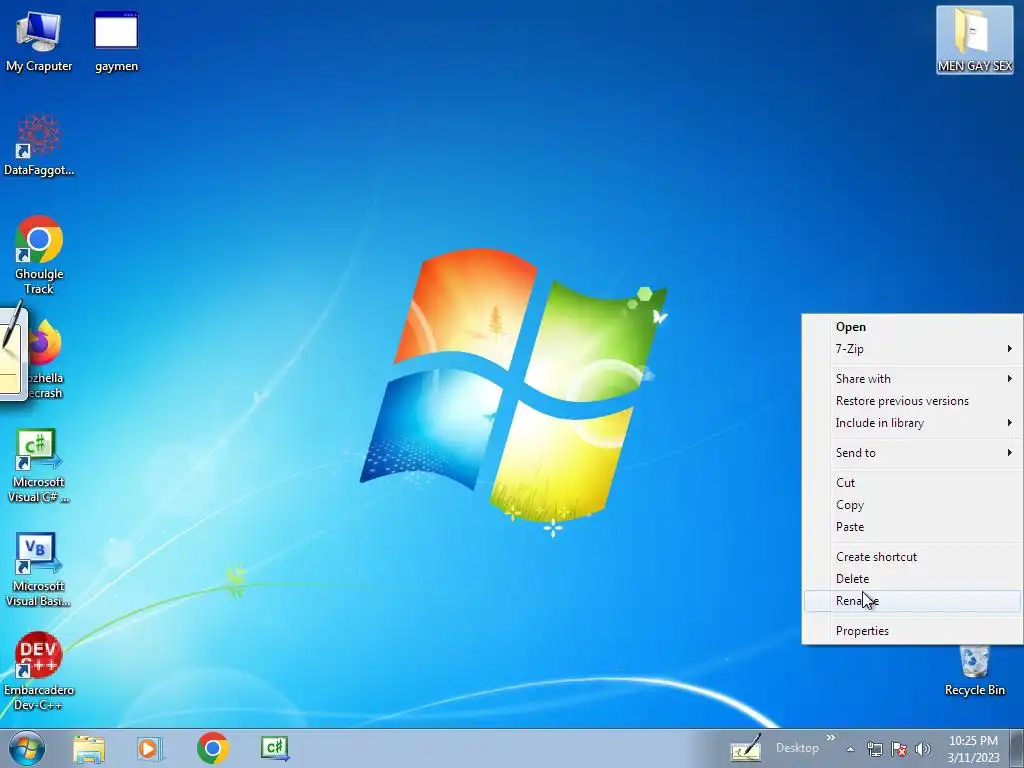The width and height of the screenshot is (1024, 768).
Task: Select the My Craputer desktop icon
Action: tap(39, 41)
